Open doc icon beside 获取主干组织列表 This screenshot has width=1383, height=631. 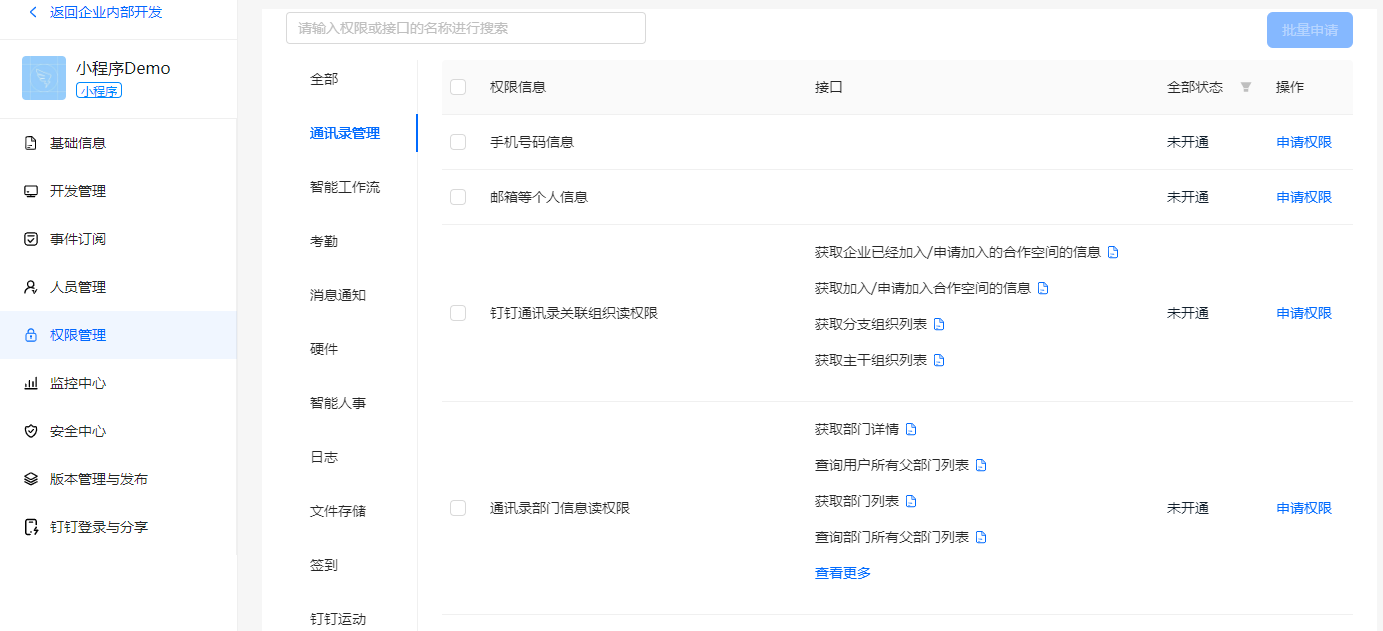point(939,360)
